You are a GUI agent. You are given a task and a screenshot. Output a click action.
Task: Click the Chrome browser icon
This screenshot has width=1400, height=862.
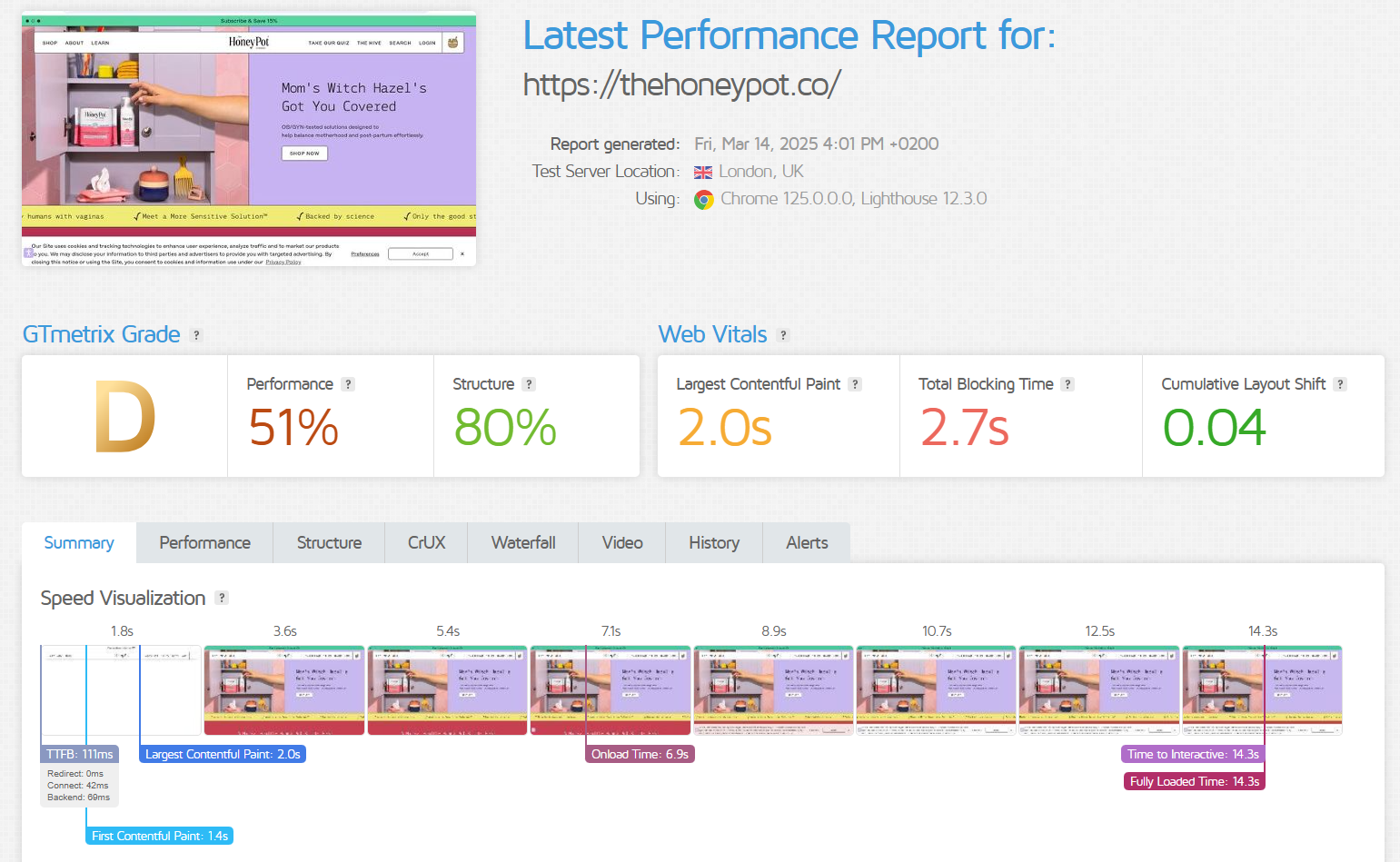click(704, 200)
